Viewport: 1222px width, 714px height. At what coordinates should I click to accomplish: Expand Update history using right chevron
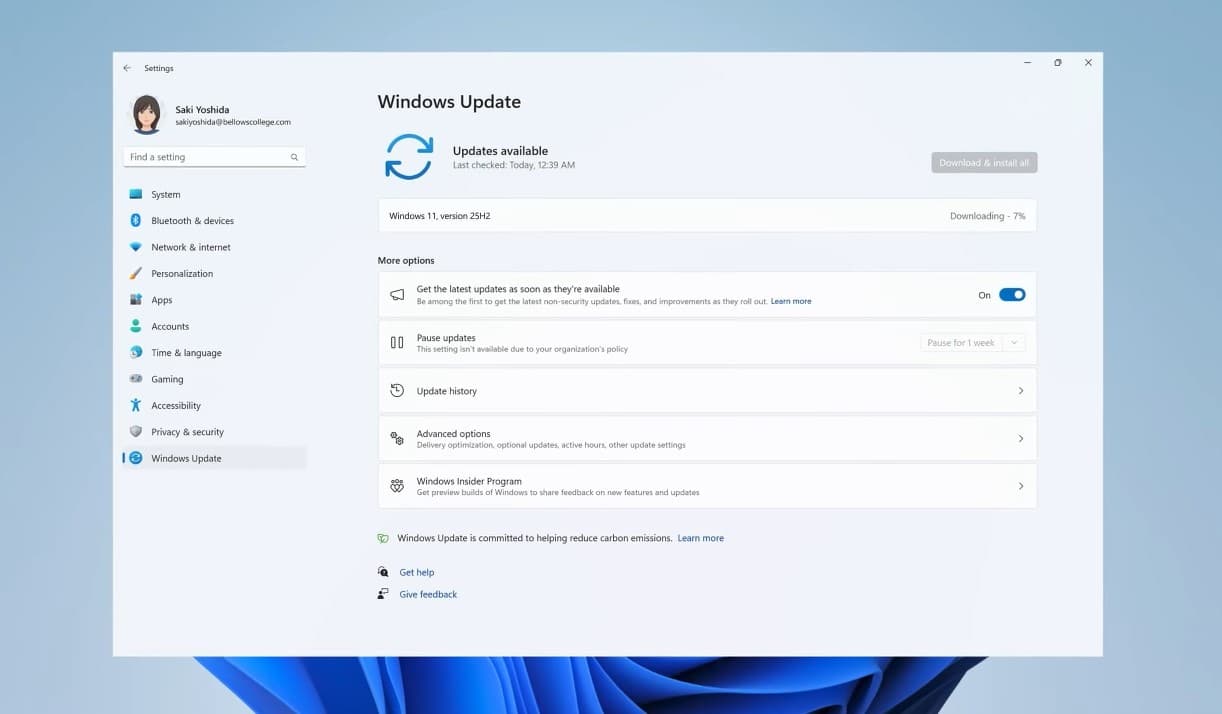tap(1020, 391)
